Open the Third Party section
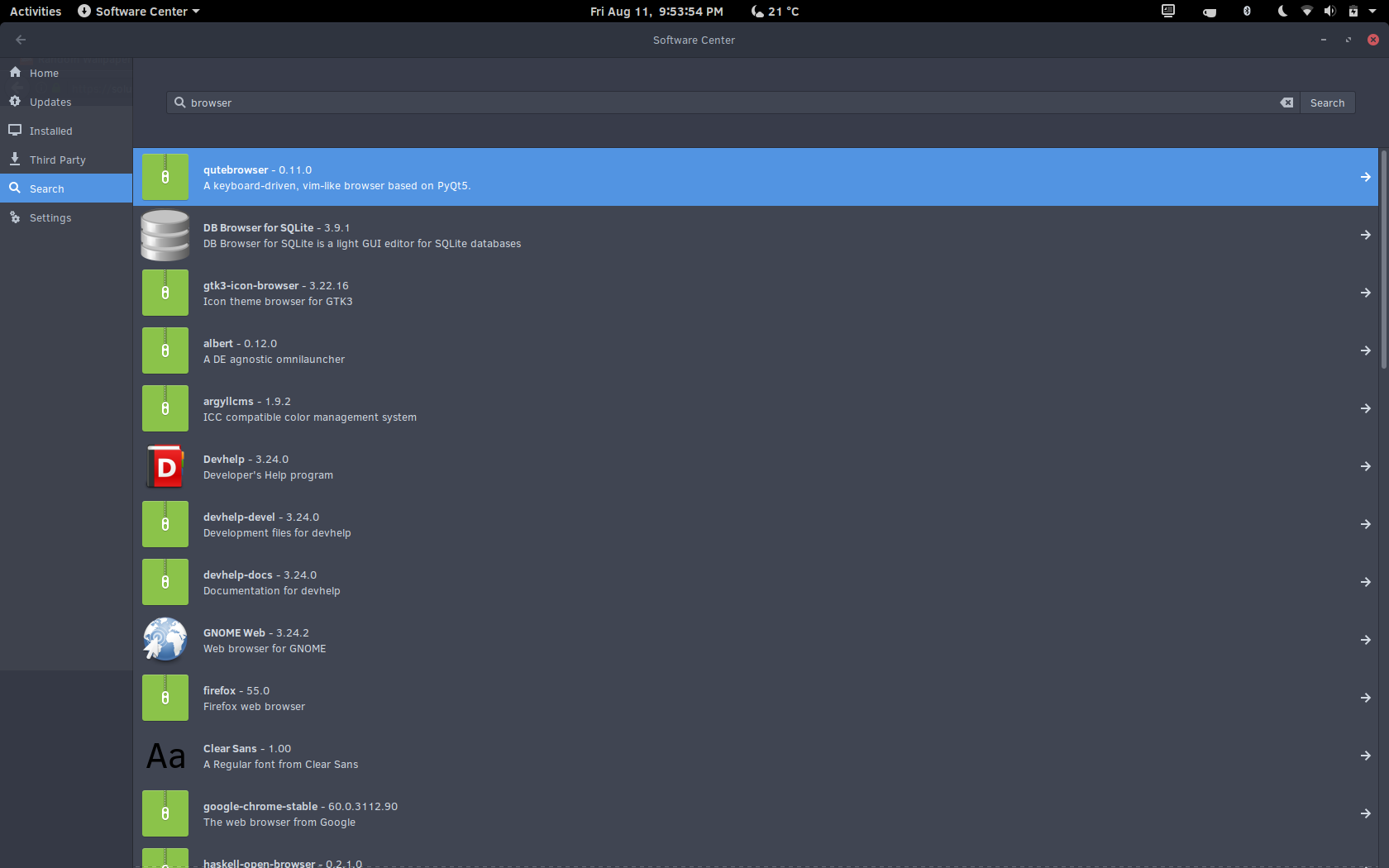 [66, 160]
